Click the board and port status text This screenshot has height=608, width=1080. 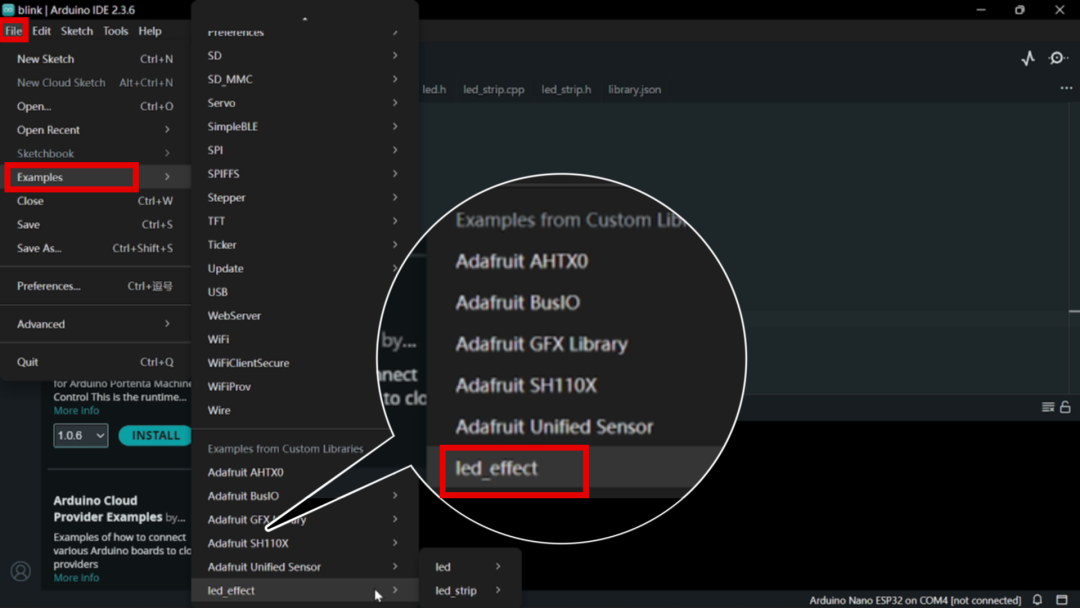[x=914, y=600]
